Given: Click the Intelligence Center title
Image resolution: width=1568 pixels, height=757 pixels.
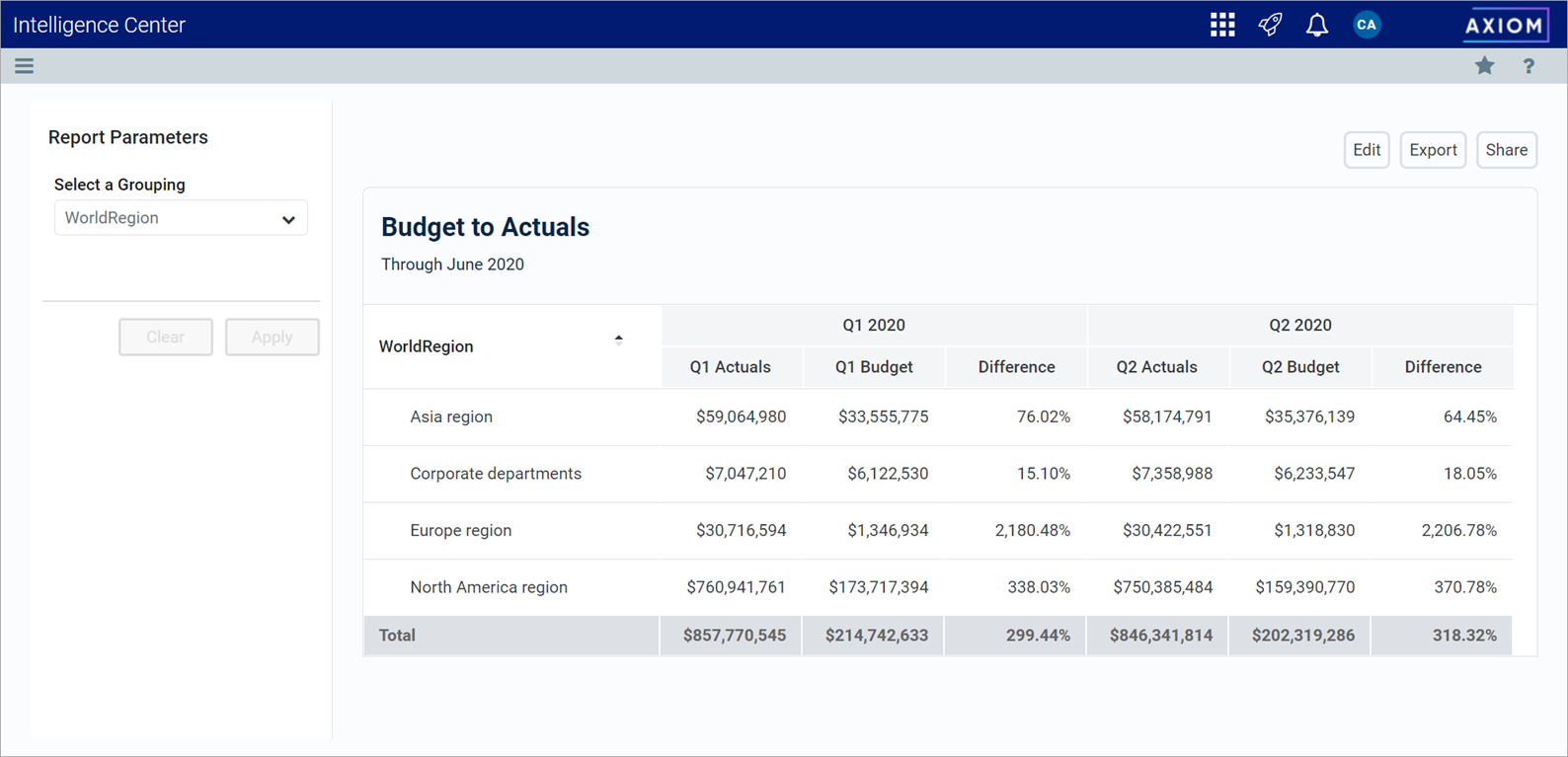Looking at the screenshot, I should pyautogui.click(x=99, y=25).
